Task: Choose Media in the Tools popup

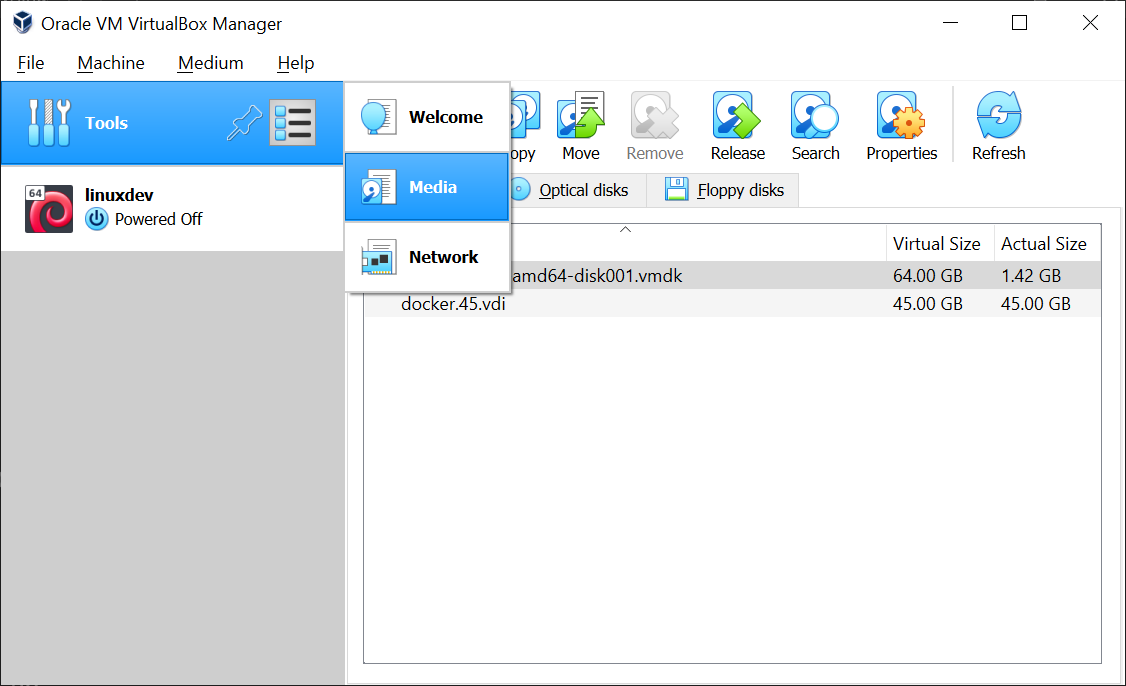Action: (427, 187)
